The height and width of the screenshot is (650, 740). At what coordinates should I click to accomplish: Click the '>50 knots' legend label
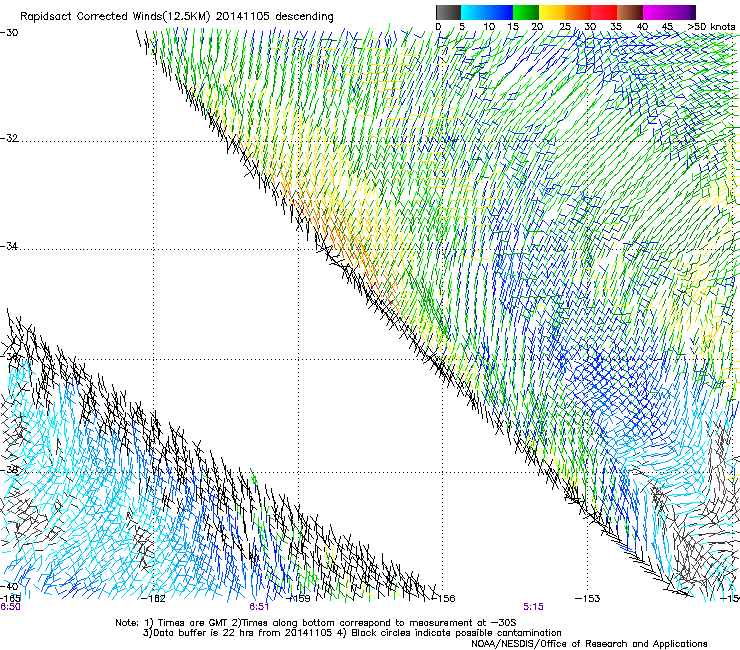(711, 26)
